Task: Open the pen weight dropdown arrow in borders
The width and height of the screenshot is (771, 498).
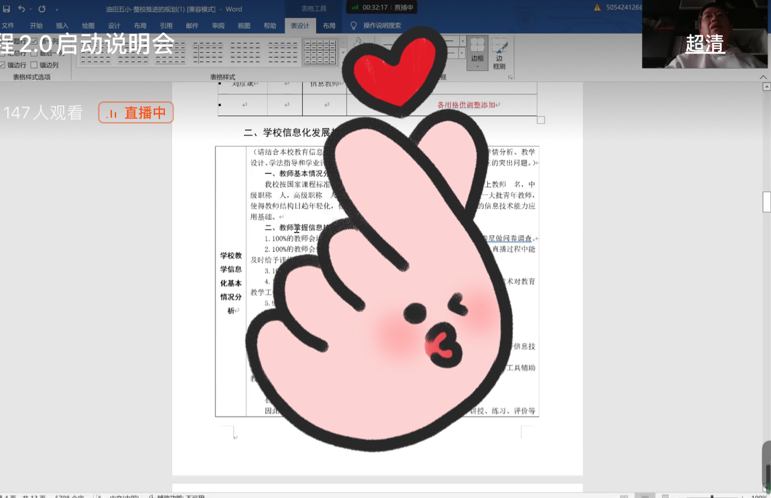Action: (462, 52)
